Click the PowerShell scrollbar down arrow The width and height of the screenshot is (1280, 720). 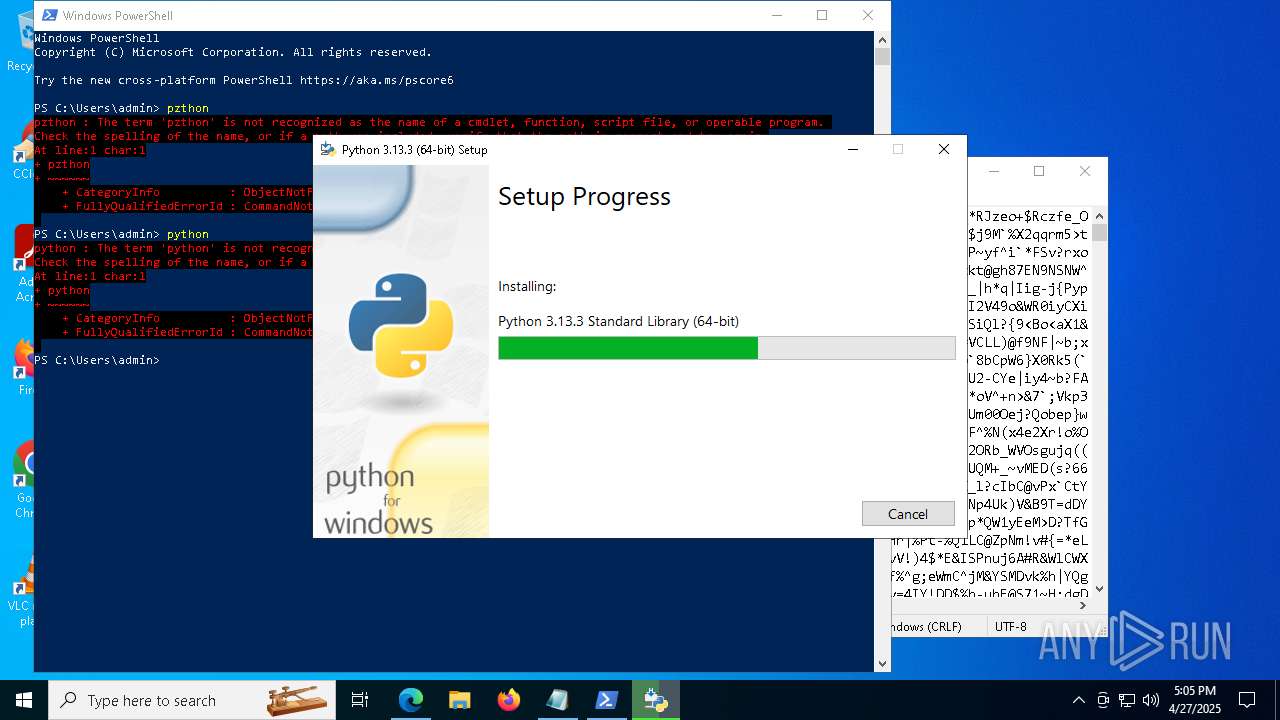pos(882,663)
